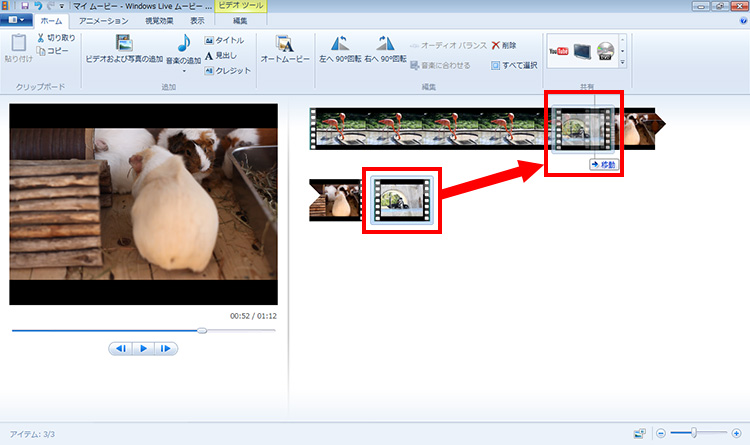Viewport: 750px width, 445px height.
Task: Click すべて選択 to select all
Action: 514,65
